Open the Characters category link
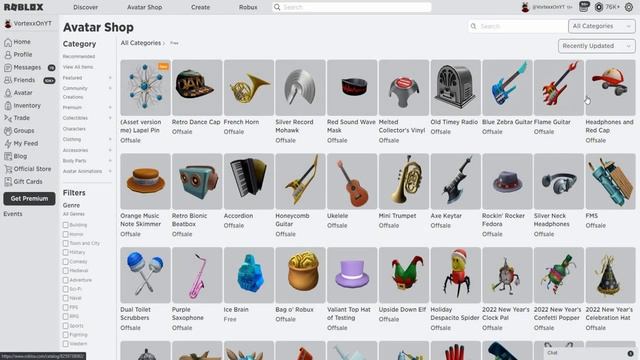Screen dimensions: 640x360 74,129
